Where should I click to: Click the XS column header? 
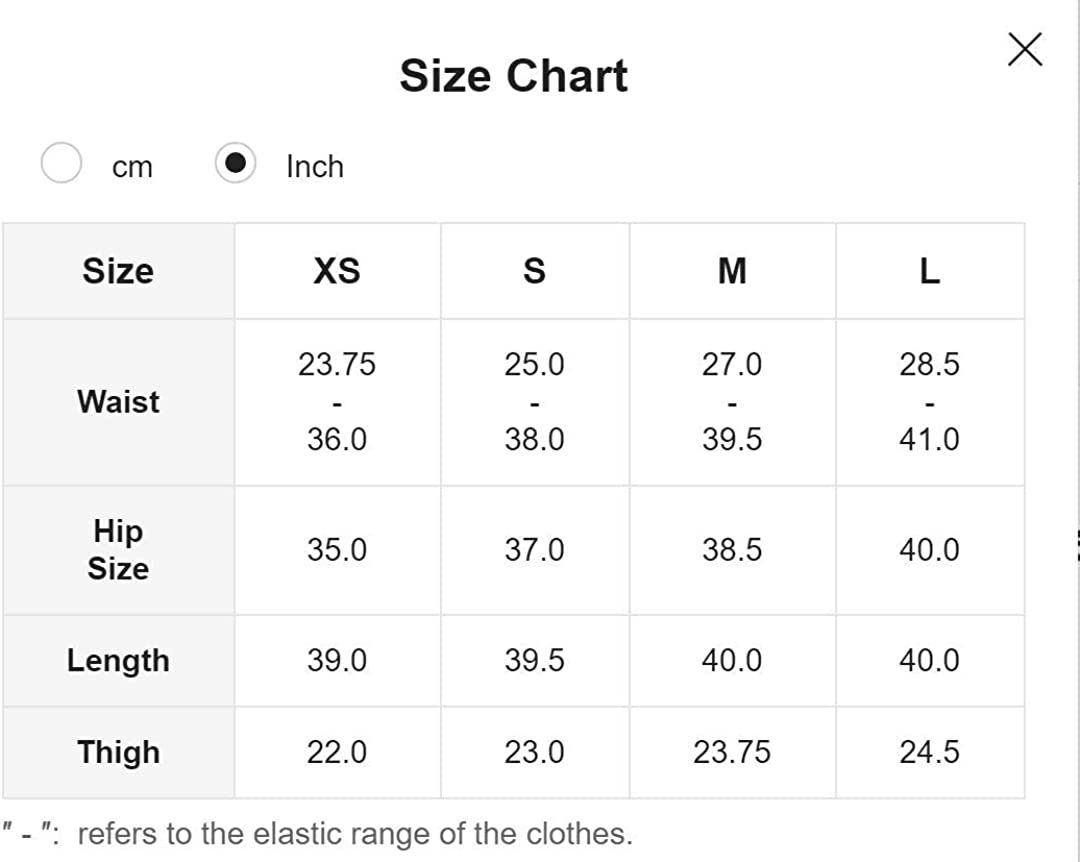pos(336,271)
